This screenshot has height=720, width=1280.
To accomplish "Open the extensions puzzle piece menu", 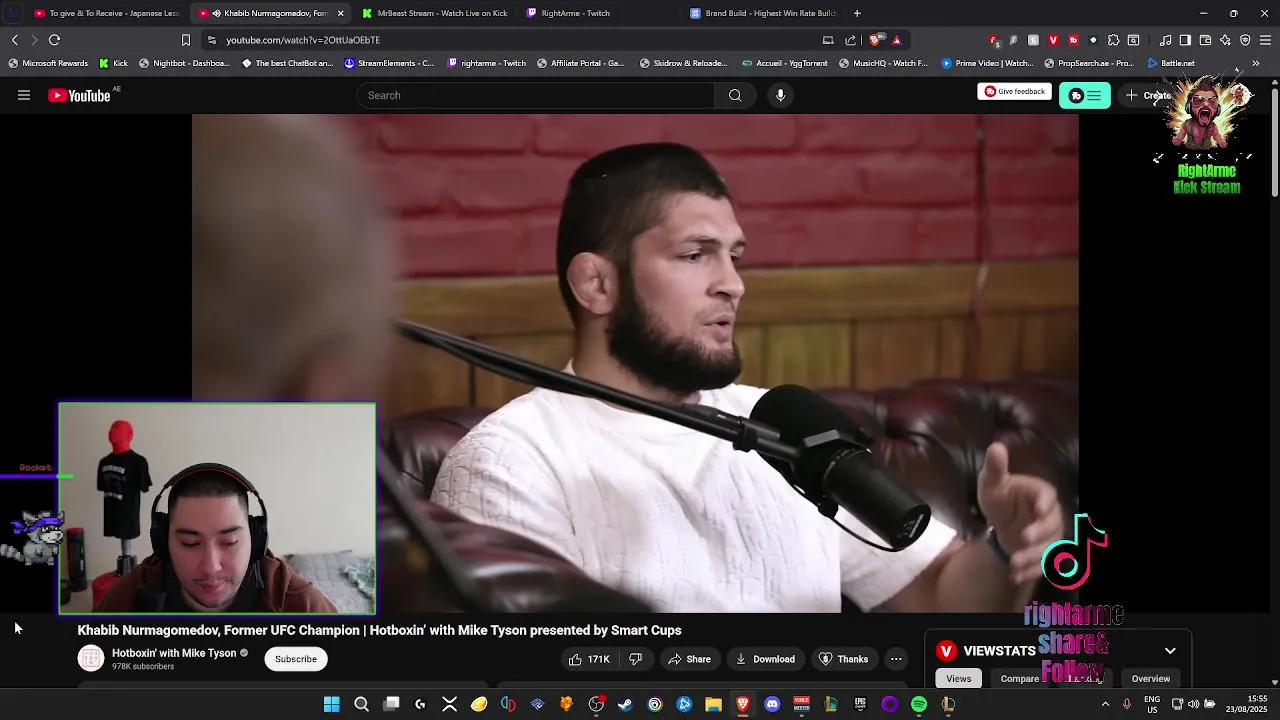I will pos(1113,40).
